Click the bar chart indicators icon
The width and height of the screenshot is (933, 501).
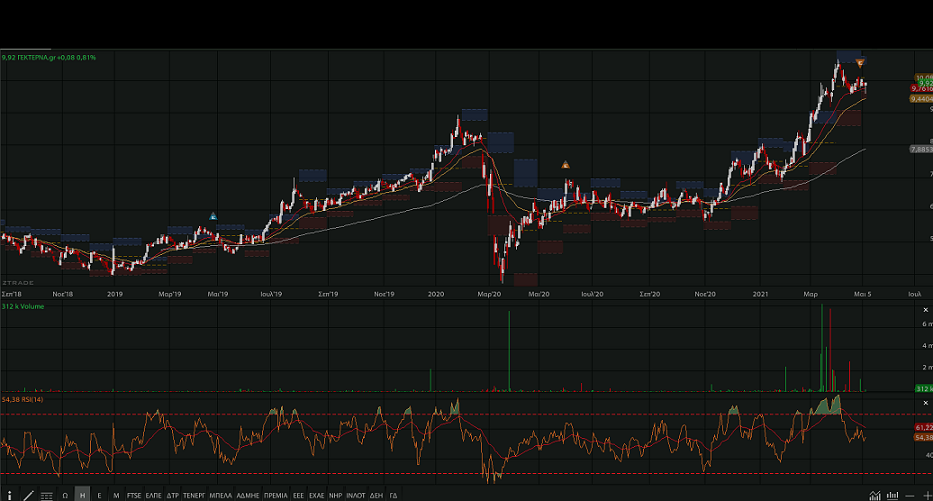coord(891,495)
